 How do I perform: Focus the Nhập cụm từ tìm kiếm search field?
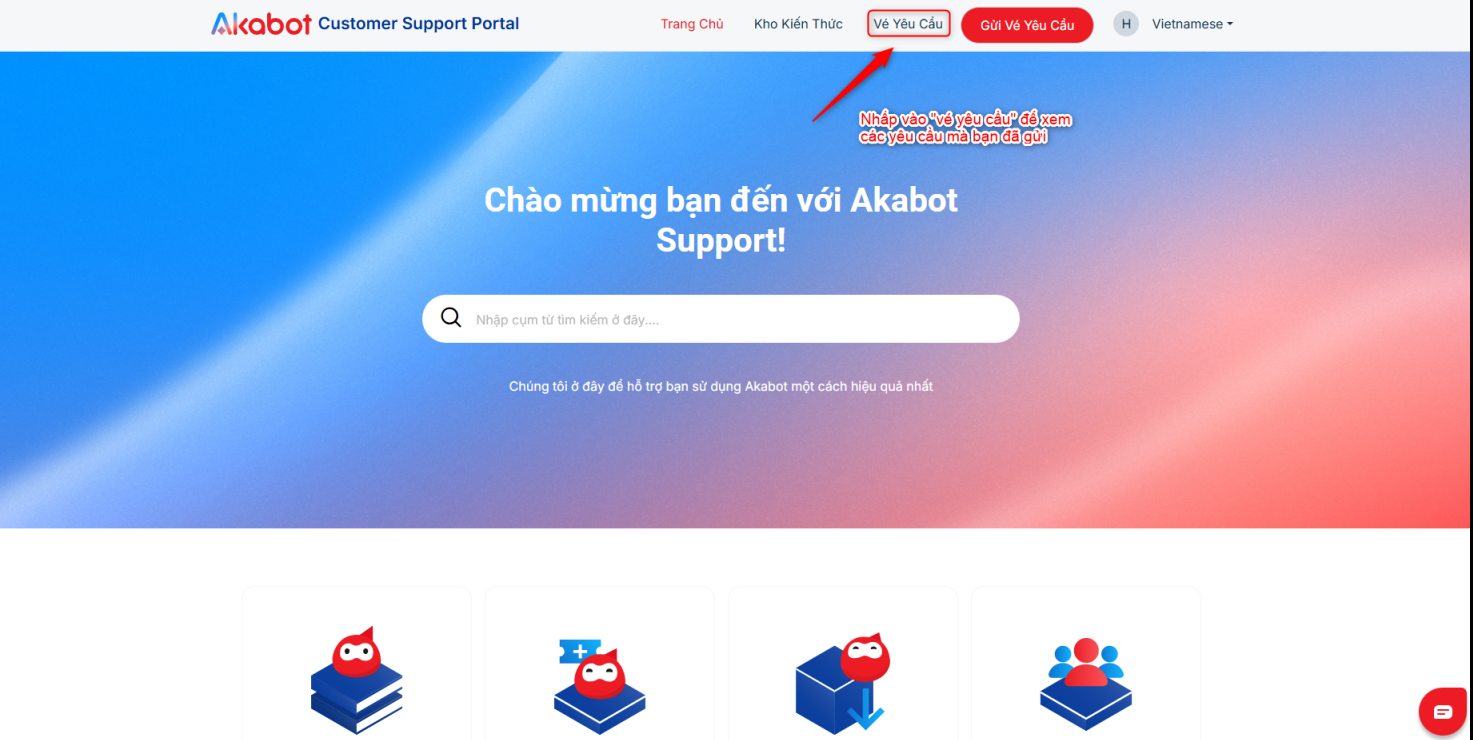[720, 319]
